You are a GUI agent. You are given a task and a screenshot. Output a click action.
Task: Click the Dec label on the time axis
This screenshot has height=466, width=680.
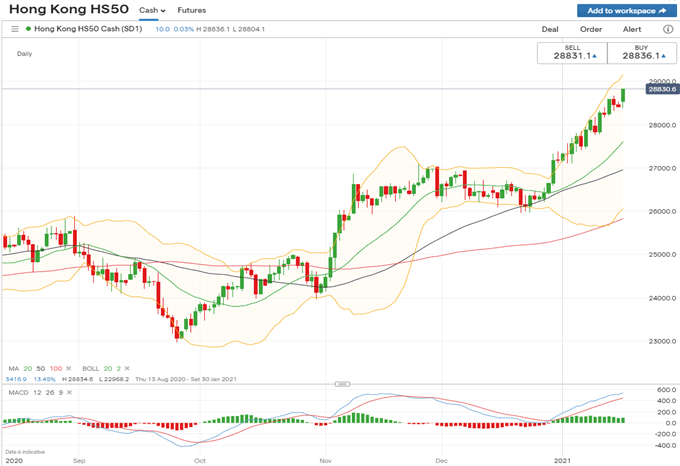pos(441,460)
